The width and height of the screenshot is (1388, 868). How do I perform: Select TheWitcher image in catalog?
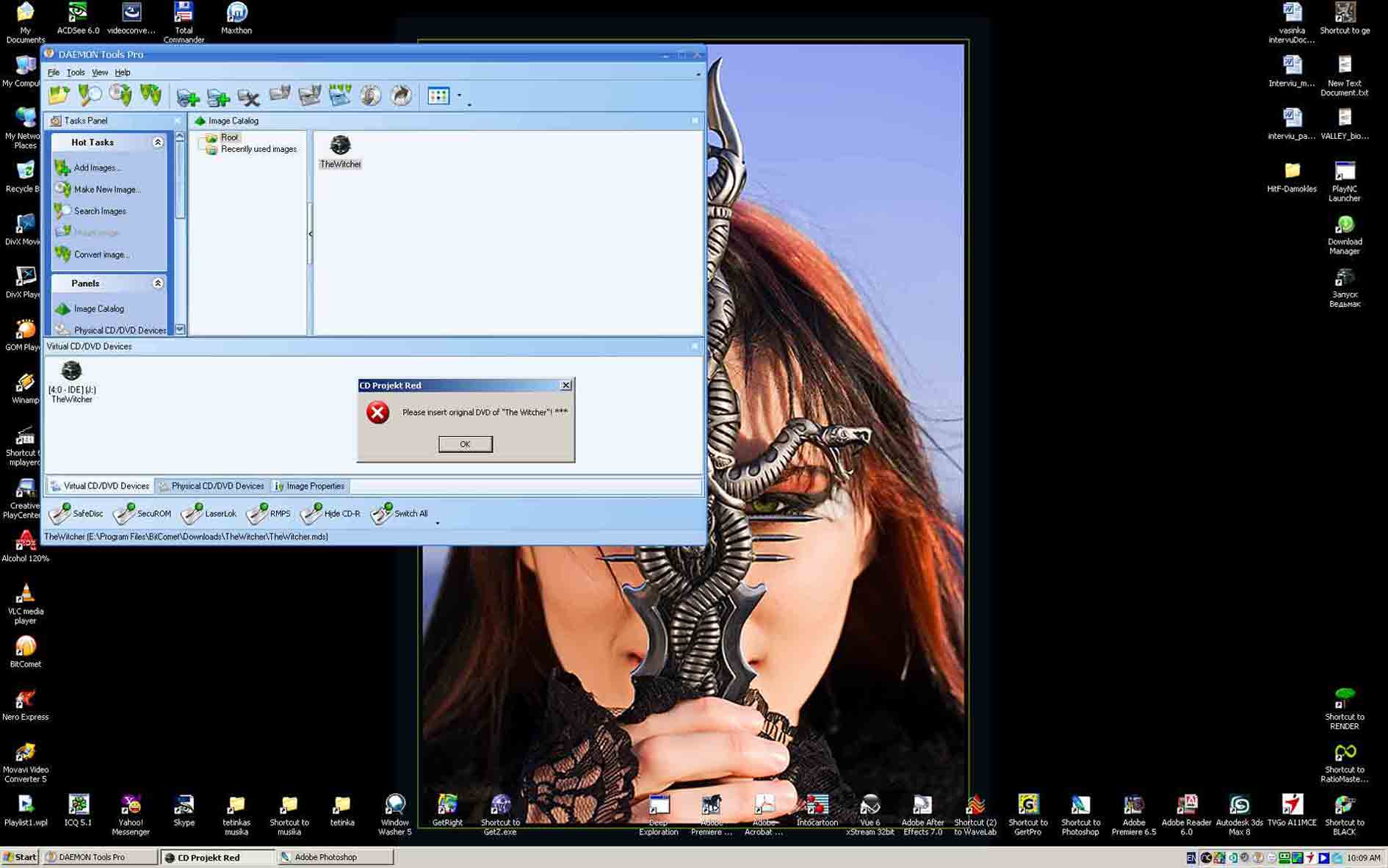point(340,152)
